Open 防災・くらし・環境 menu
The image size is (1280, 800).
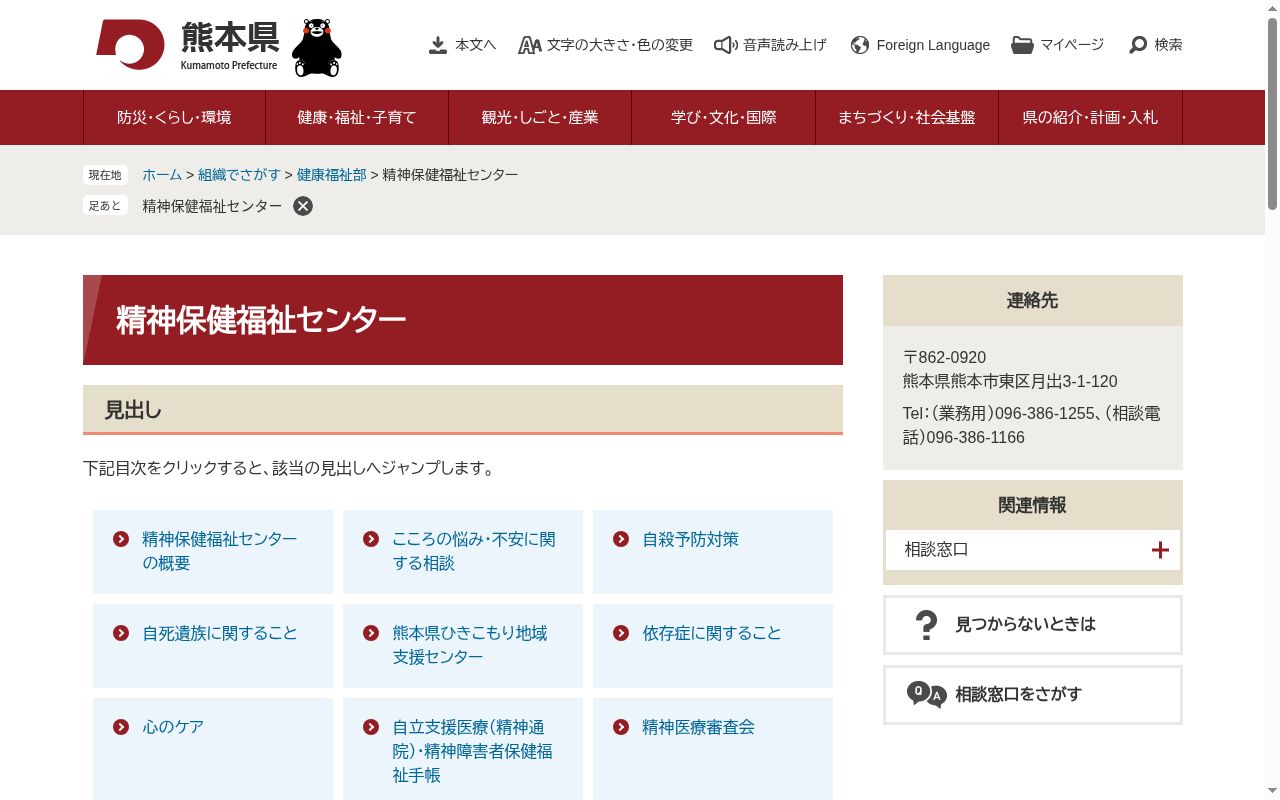pos(174,117)
